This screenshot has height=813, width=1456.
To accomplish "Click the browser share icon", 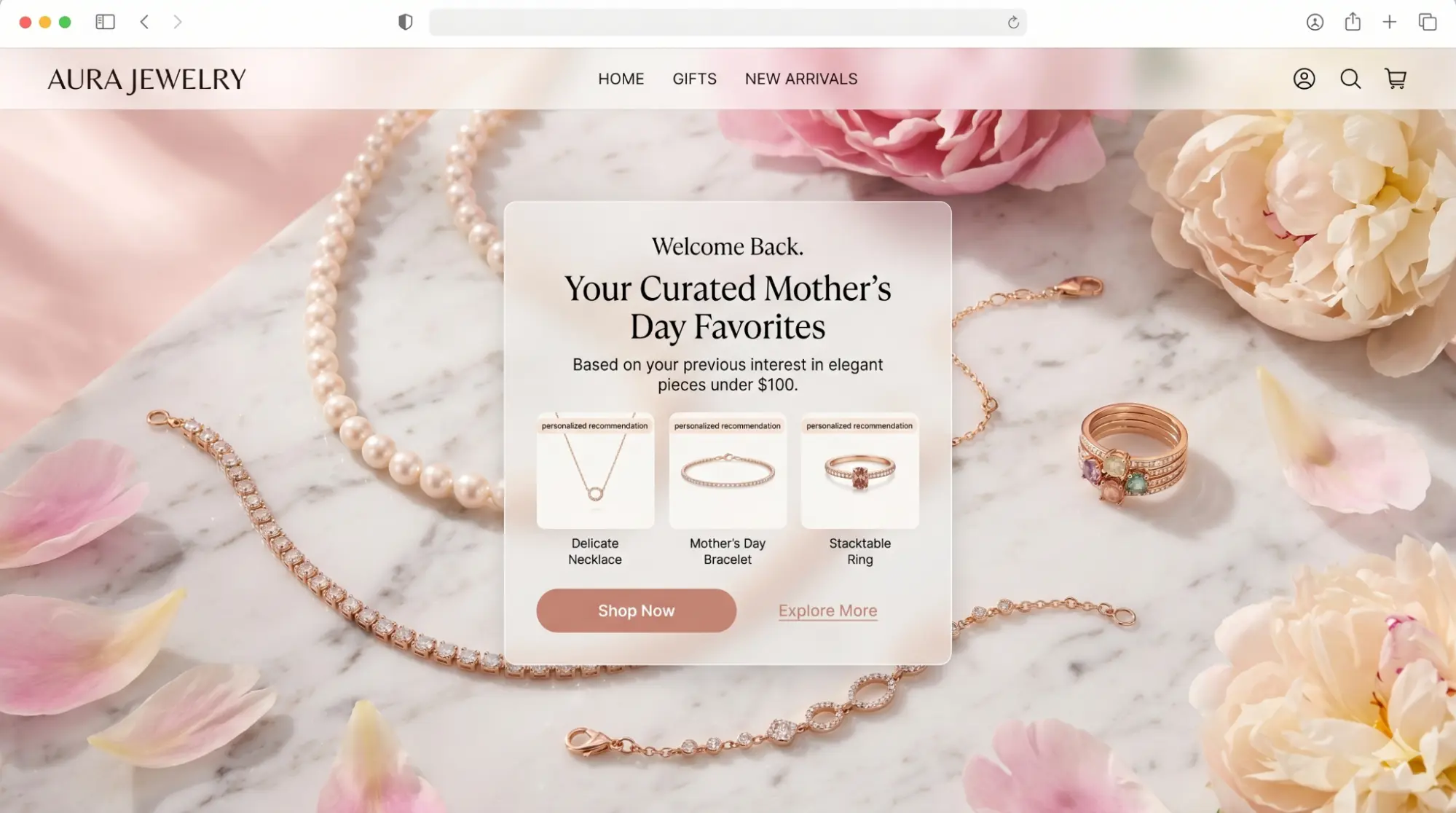I will [1353, 22].
